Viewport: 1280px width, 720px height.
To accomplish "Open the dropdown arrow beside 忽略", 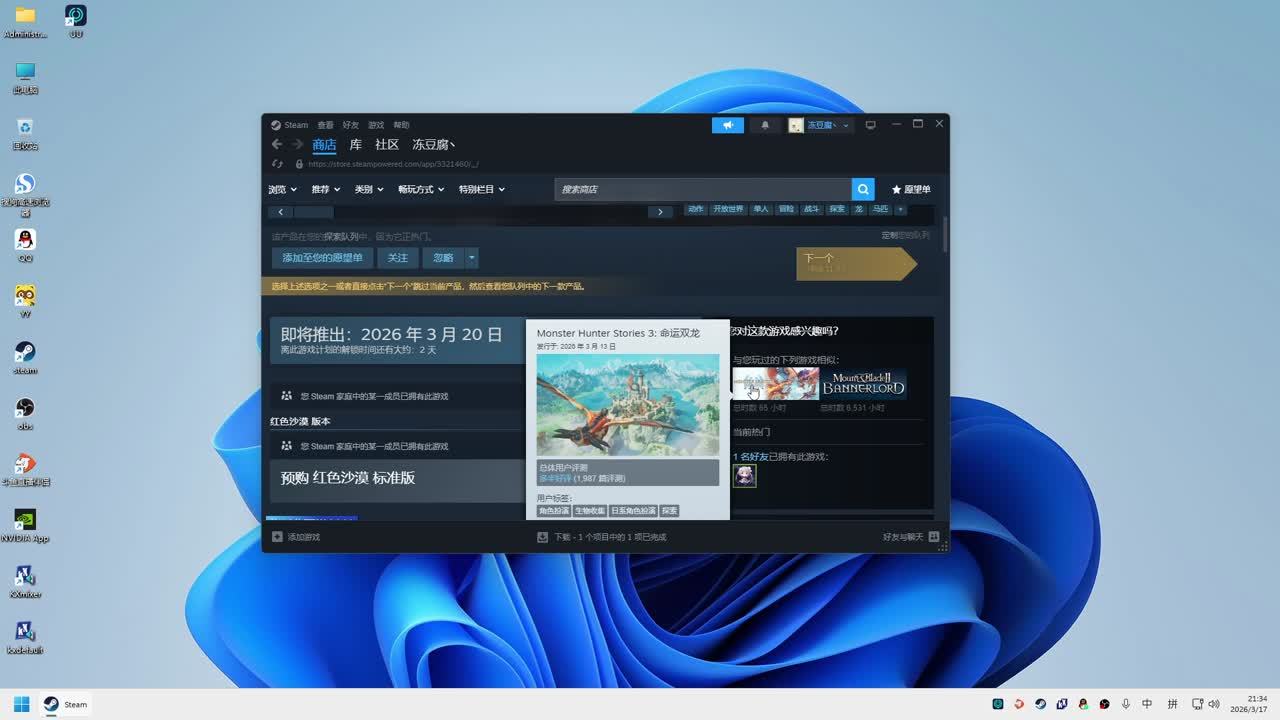I will click(471, 258).
